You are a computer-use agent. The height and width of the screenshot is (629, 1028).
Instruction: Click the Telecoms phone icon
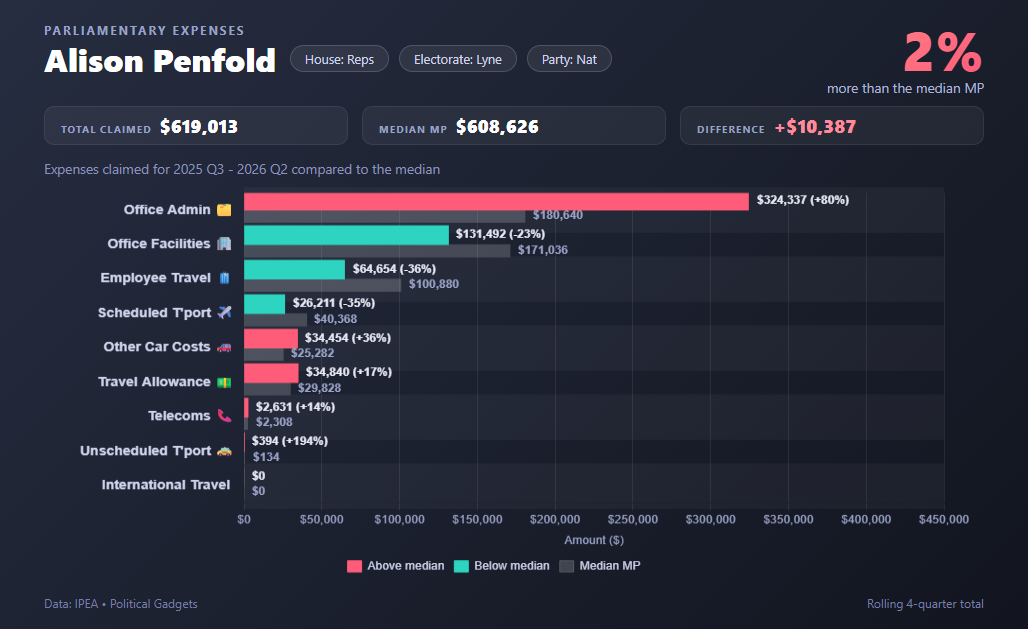pyautogui.click(x=224, y=416)
